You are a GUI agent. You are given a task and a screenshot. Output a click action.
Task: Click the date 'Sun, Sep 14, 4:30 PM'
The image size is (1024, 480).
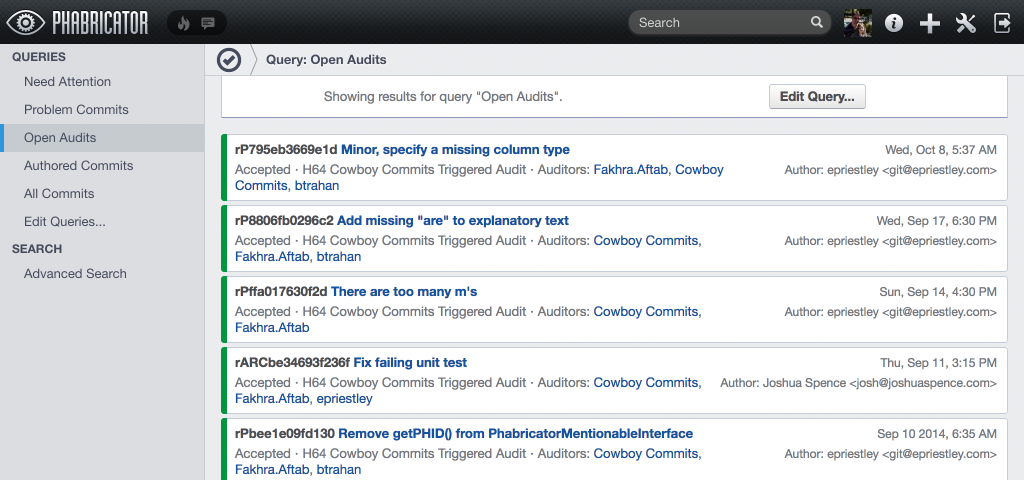[x=938, y=292]
